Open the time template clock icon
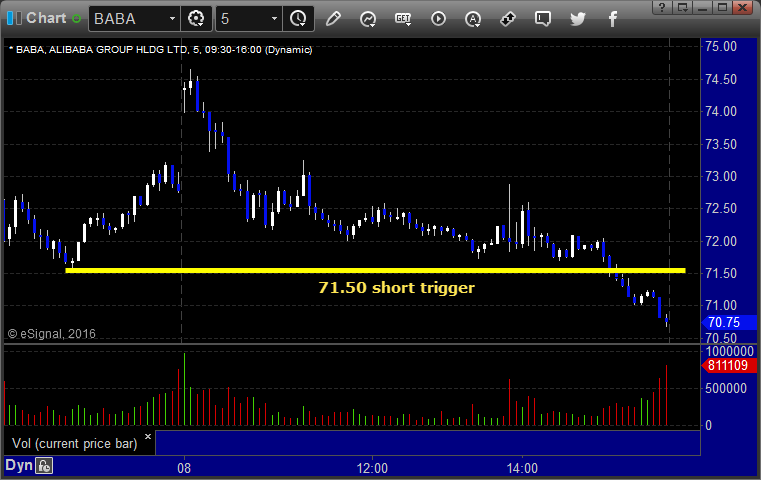The image size is (761, 480). [298, 19]
